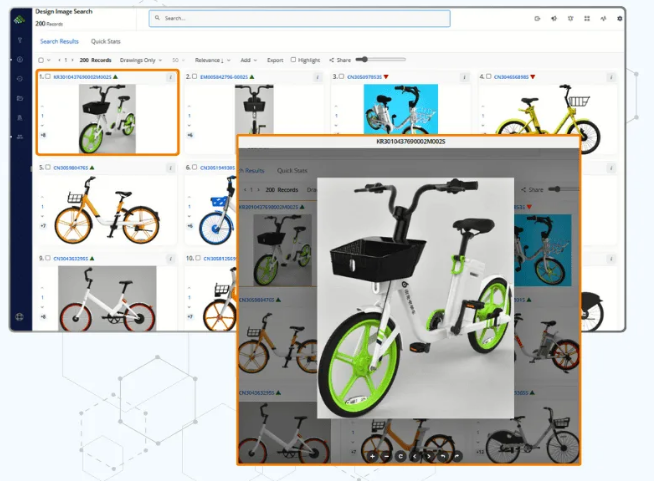Click the zoom in button in image viewer
654x481 pixels.
372,456
